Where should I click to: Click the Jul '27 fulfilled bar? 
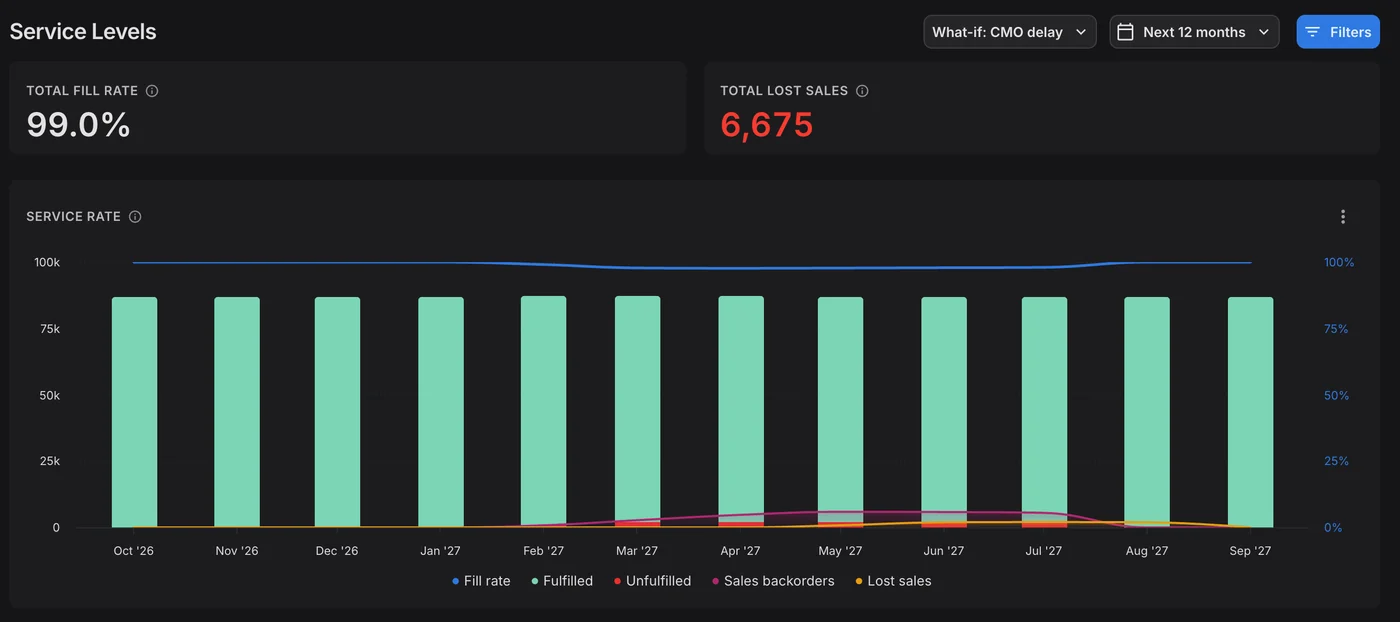point(1044,408)
